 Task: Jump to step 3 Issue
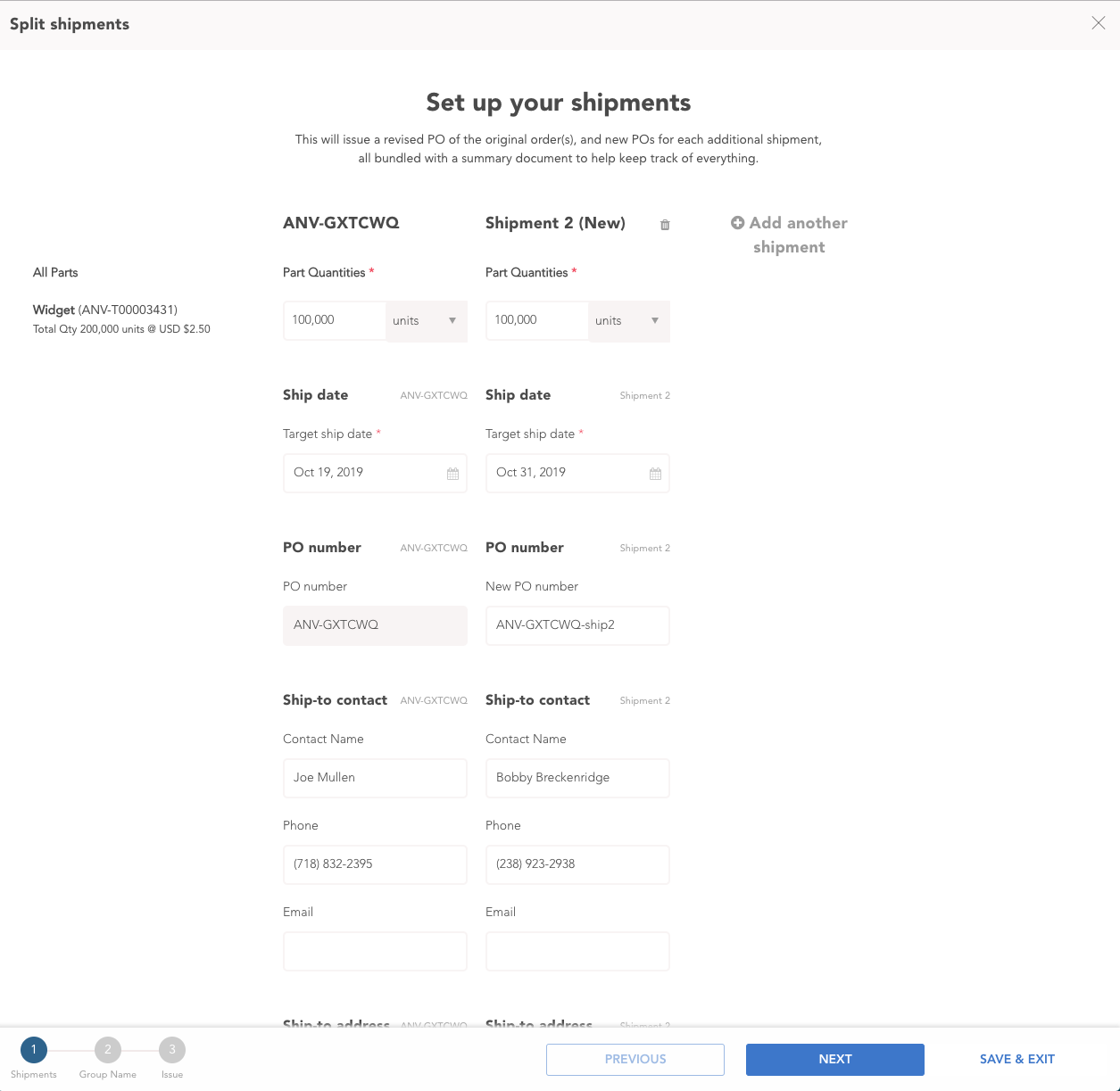click(x=172, y=1050)
